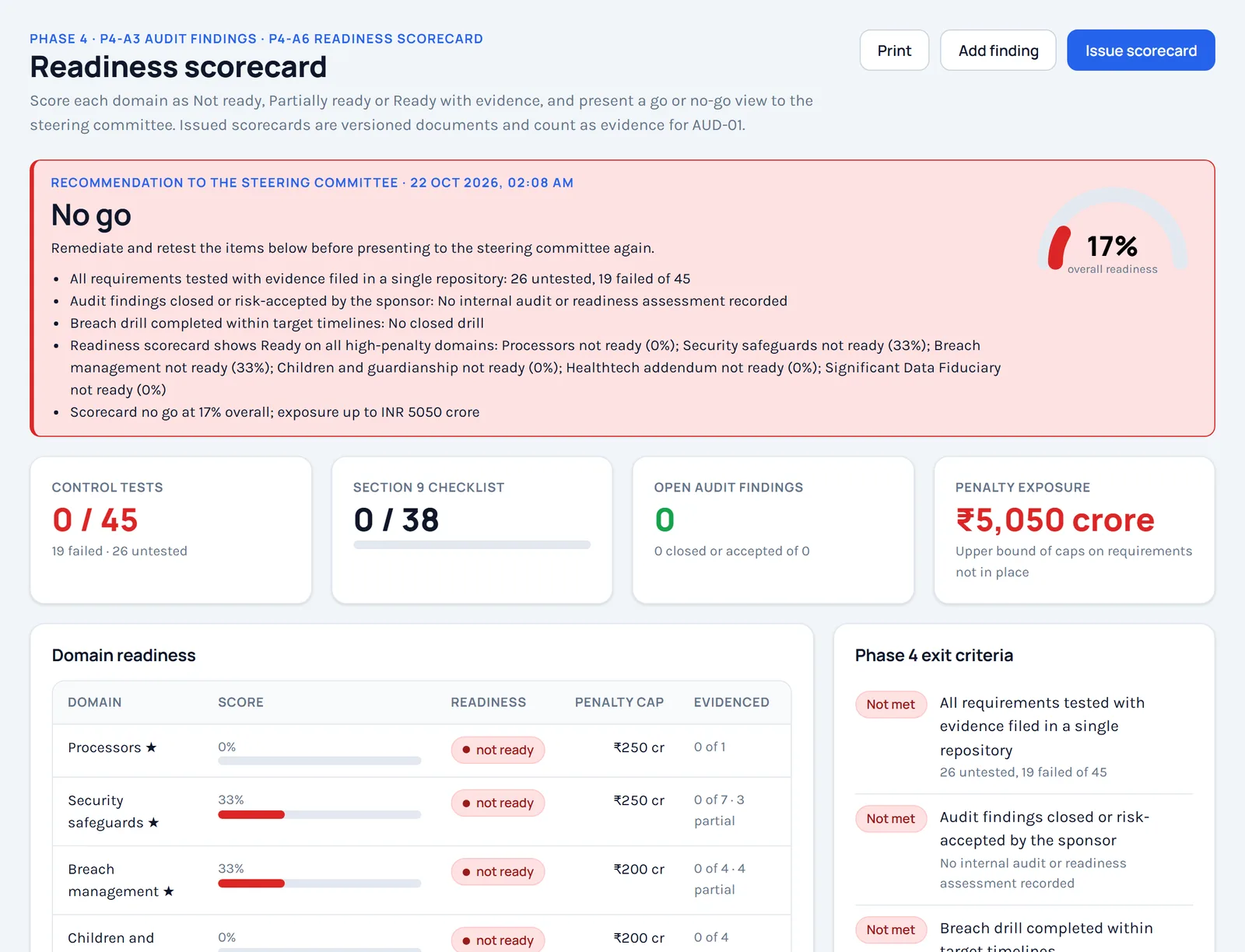Click the EVIDENCED column header

(731, 702)
